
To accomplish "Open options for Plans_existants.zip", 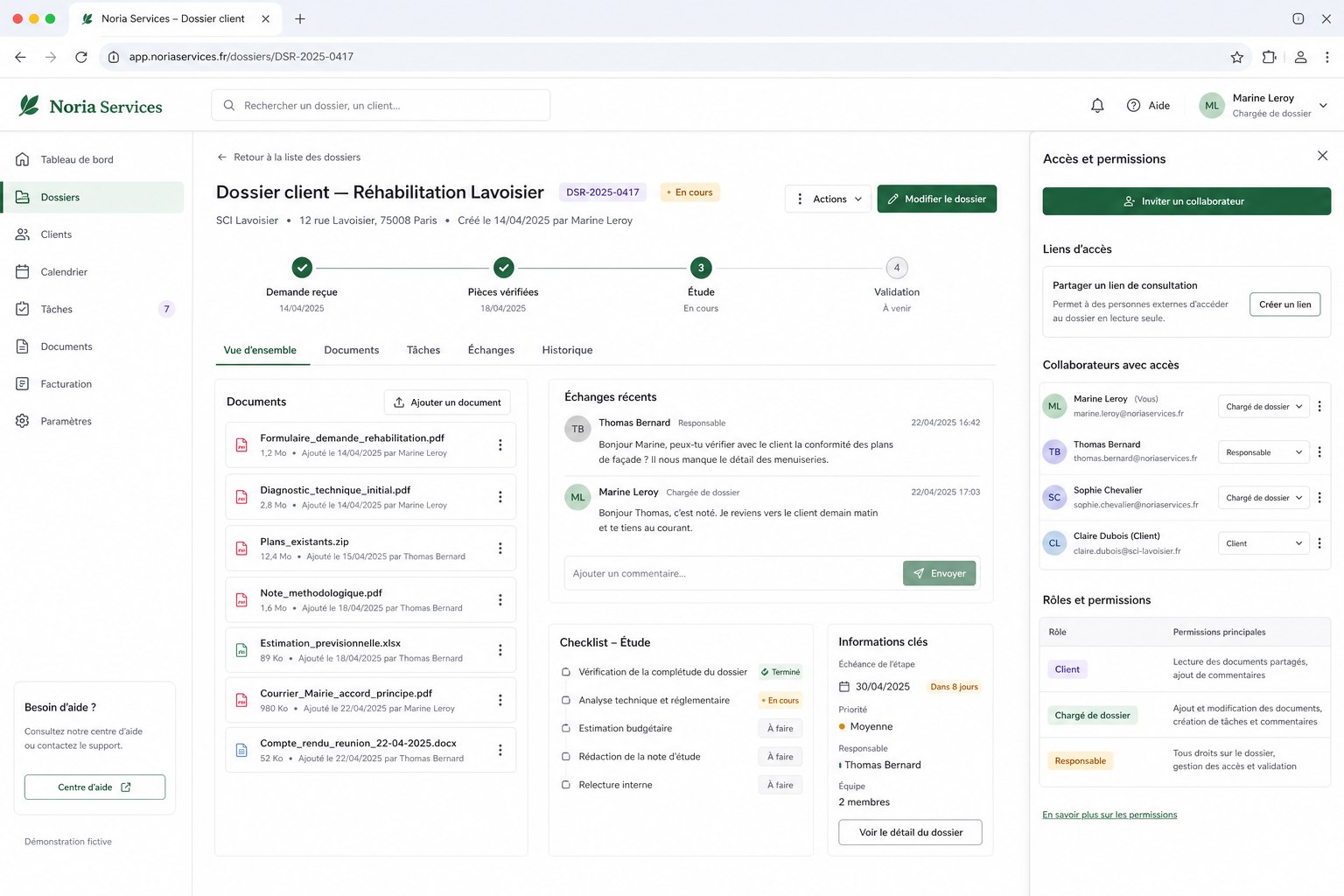I will (x=500, y=549).
